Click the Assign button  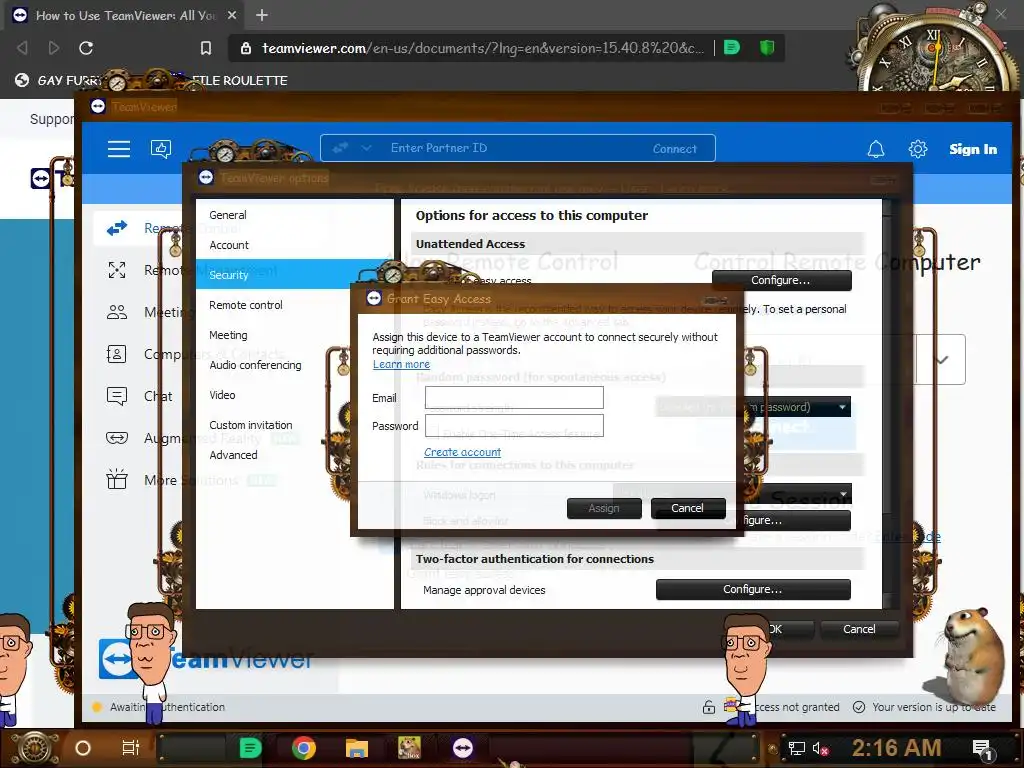(603, 508)
